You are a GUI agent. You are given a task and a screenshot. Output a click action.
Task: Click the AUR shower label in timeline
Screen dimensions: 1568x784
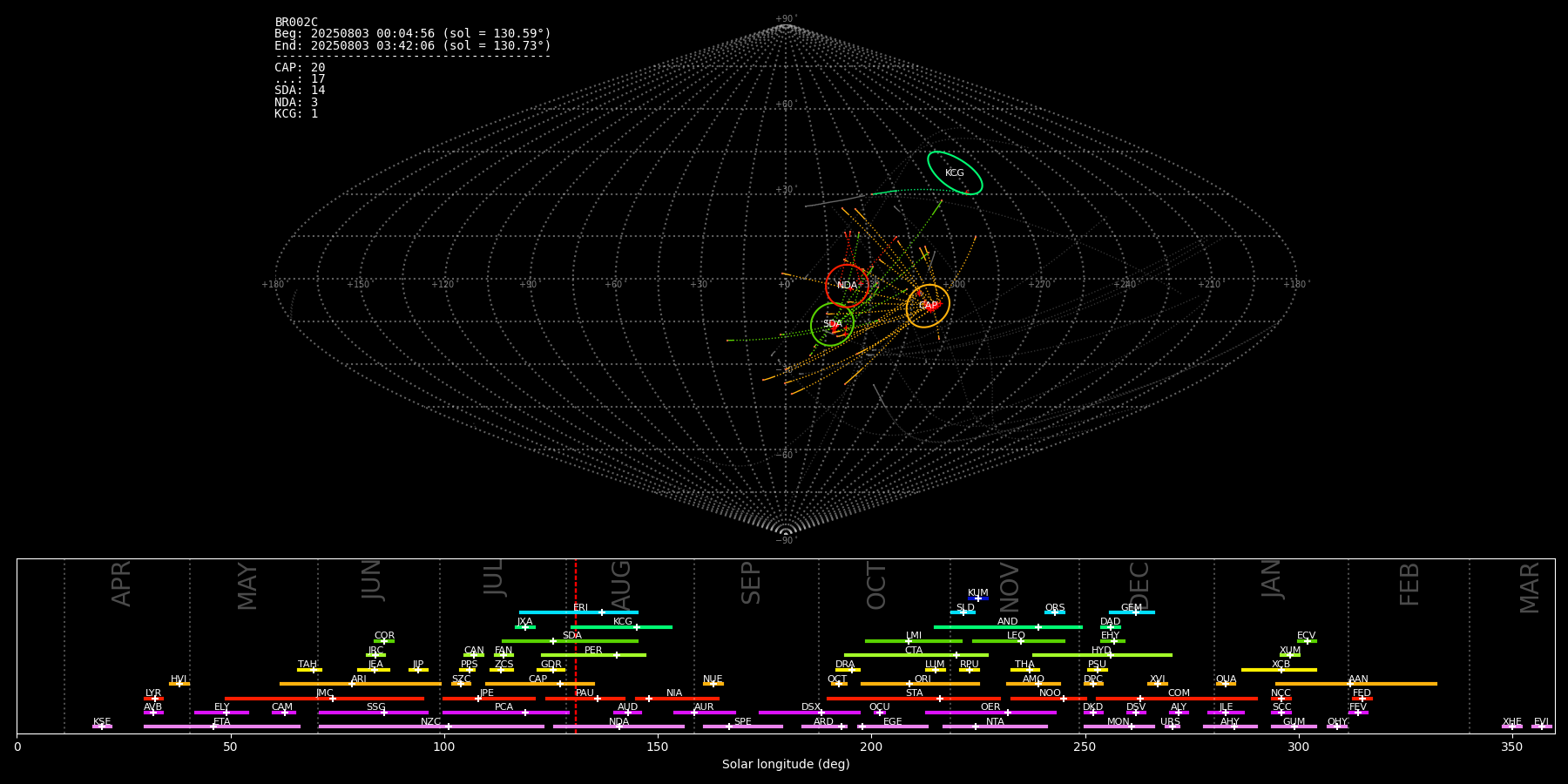(704, 707)
